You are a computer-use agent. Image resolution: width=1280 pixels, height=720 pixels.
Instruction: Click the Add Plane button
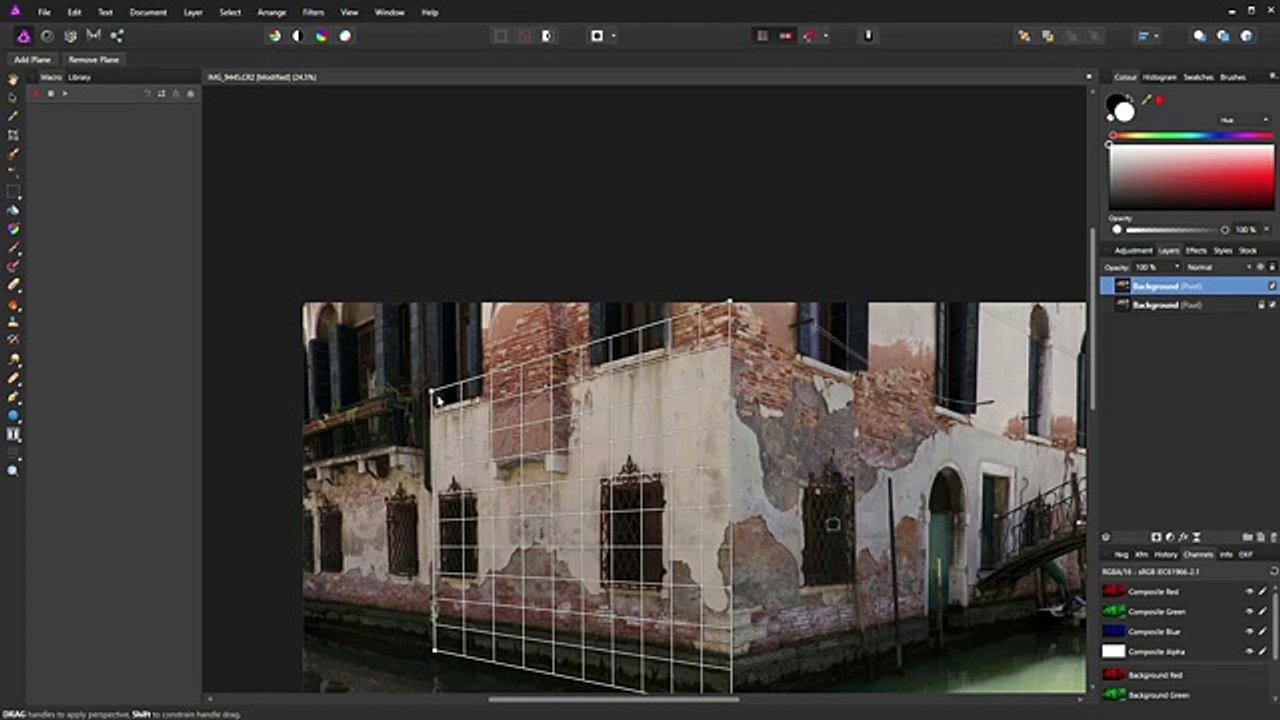(32, 60)
